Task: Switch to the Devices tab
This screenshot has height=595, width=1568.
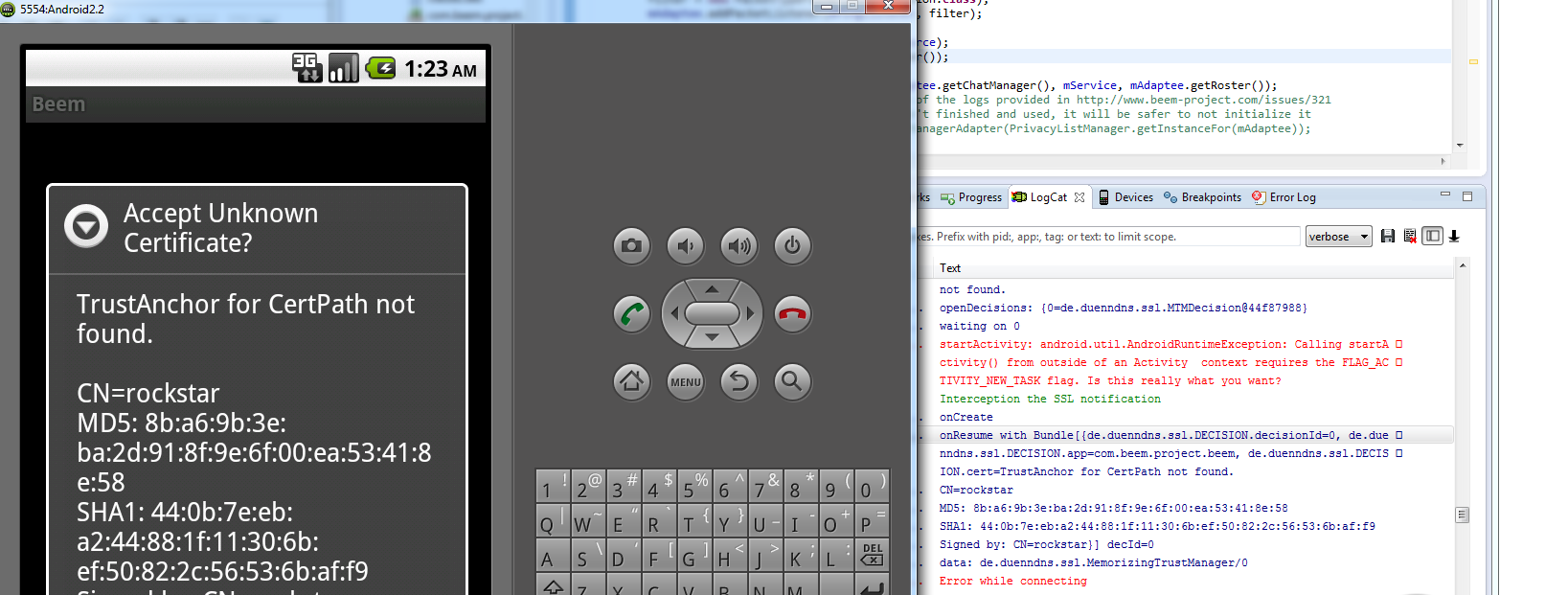Action: coord(1126,197)
